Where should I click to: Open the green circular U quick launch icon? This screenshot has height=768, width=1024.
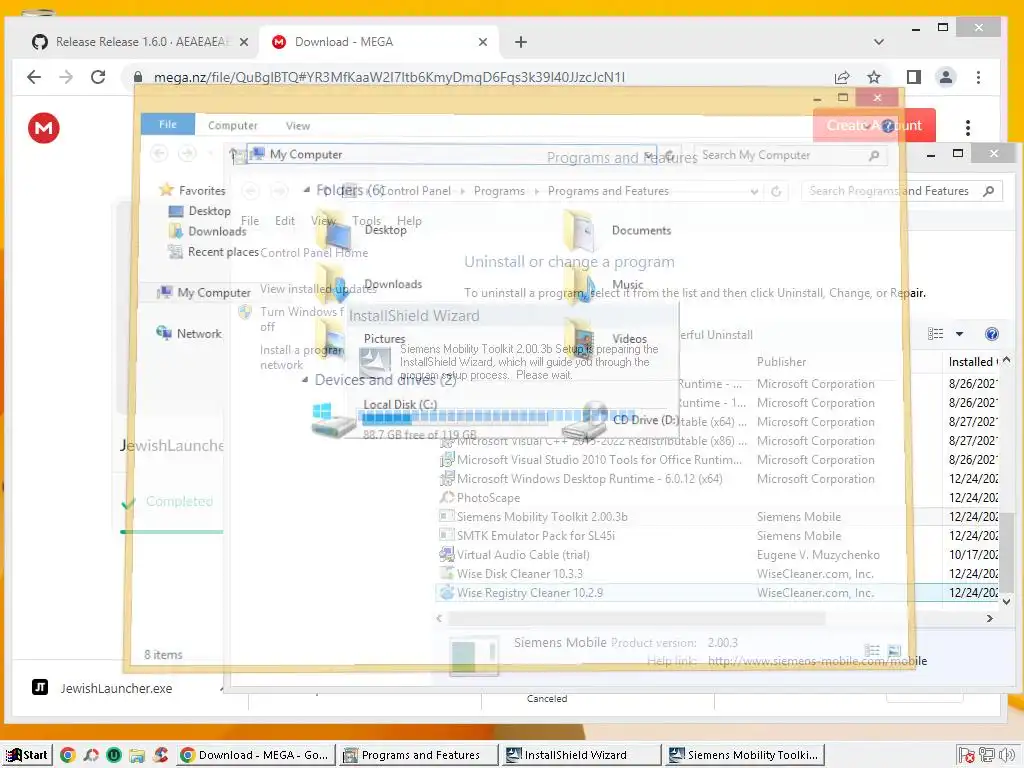pos(114,755)
